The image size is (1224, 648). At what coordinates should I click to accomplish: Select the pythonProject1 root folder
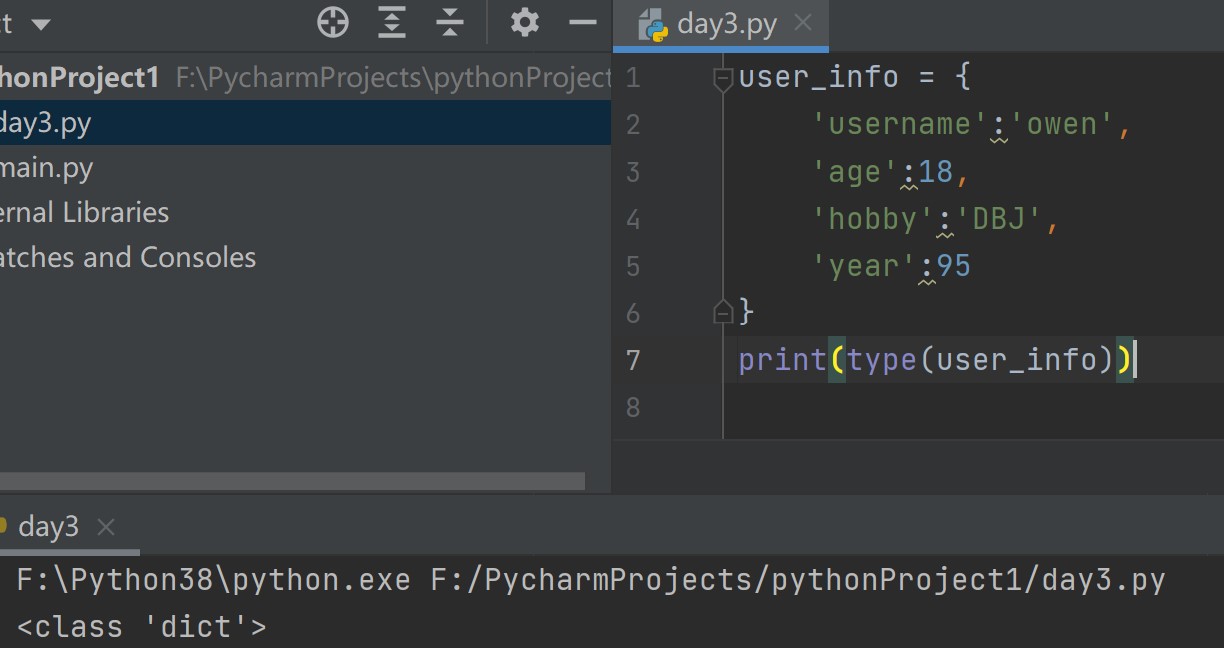point(80,78)
